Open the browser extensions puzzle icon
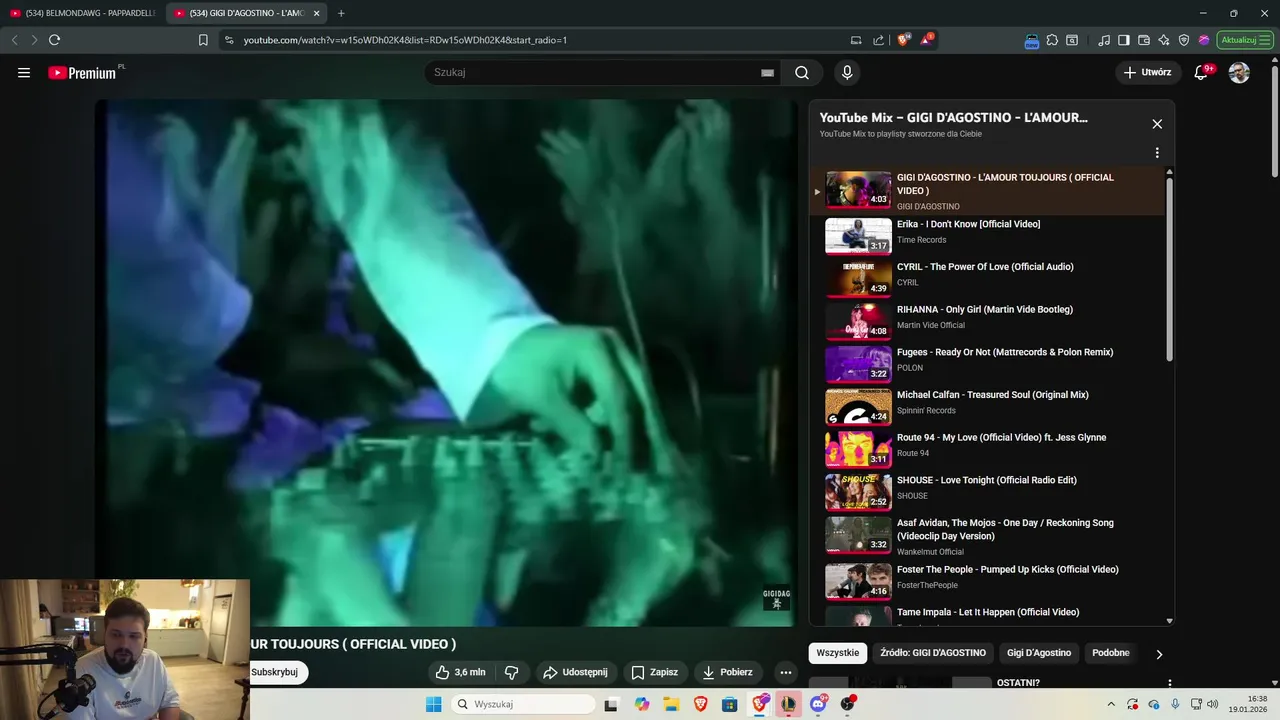Viewport: 1280px width, 720px height. pos(1052,40)
